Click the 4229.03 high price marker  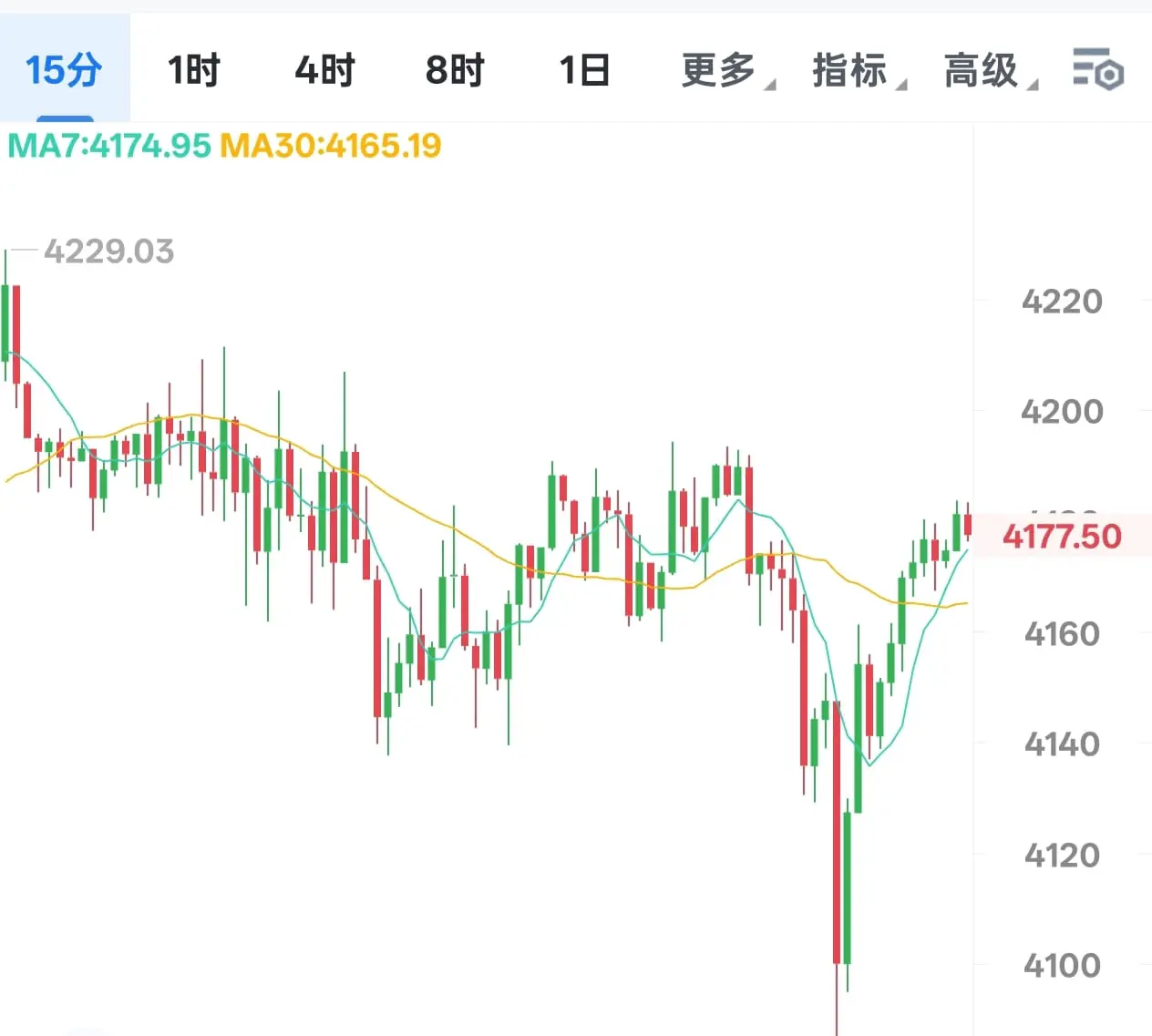click(108, 251)
